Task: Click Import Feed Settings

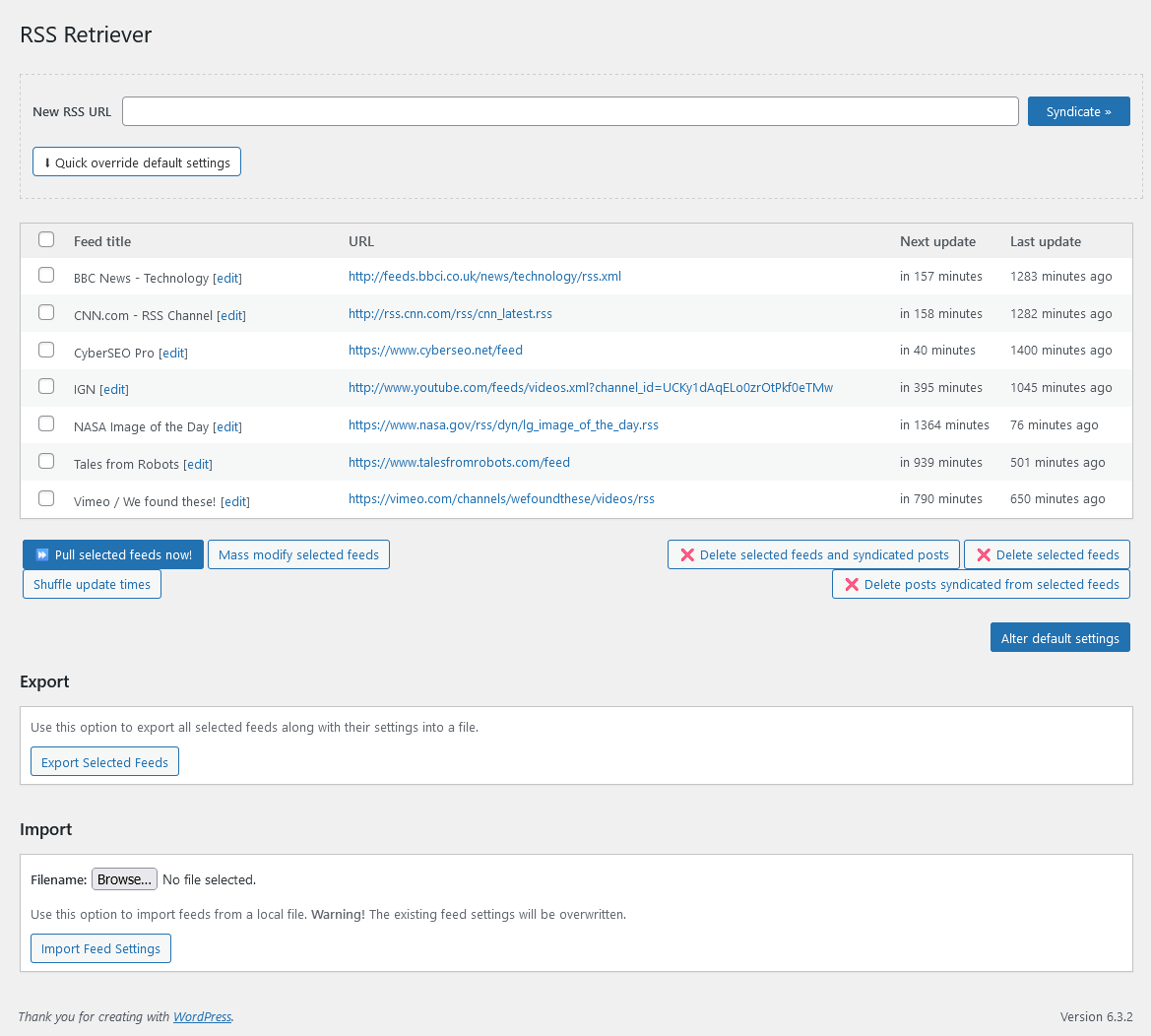Action: point(100,948)
